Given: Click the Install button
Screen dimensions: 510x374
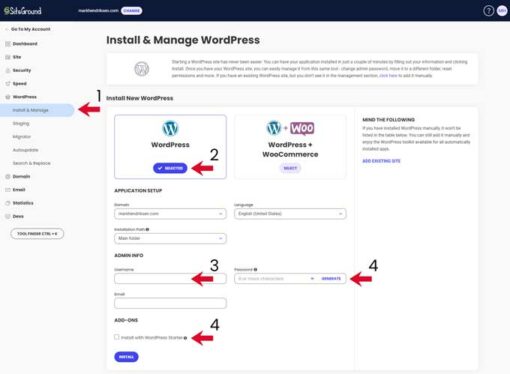Looking at the screenshot, I should pyautogui.click(x=126, y=357).
